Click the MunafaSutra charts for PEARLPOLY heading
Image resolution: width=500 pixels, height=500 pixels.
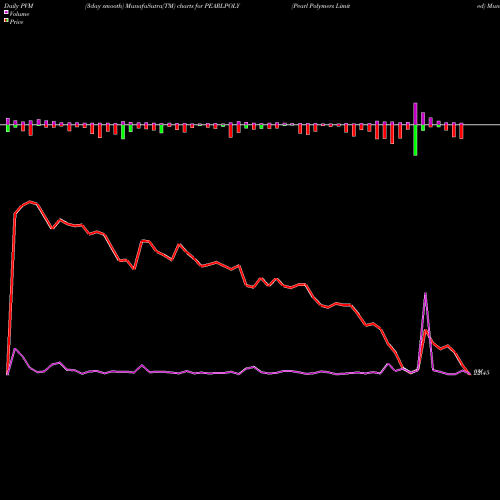[162, 6]
